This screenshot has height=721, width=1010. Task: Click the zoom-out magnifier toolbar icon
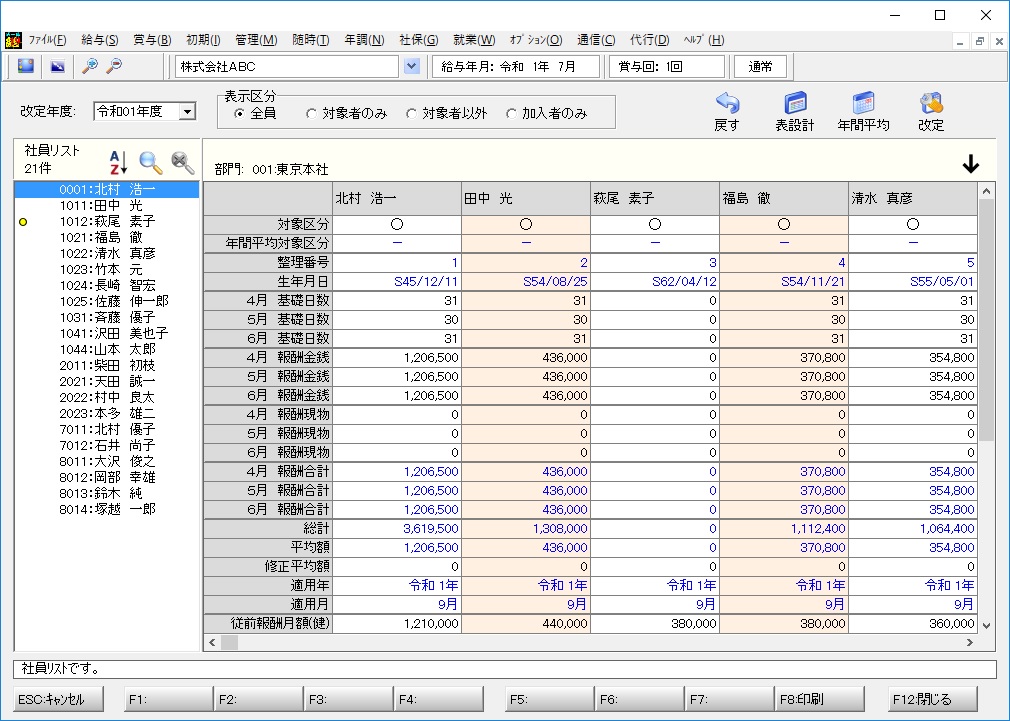point(114,66)
